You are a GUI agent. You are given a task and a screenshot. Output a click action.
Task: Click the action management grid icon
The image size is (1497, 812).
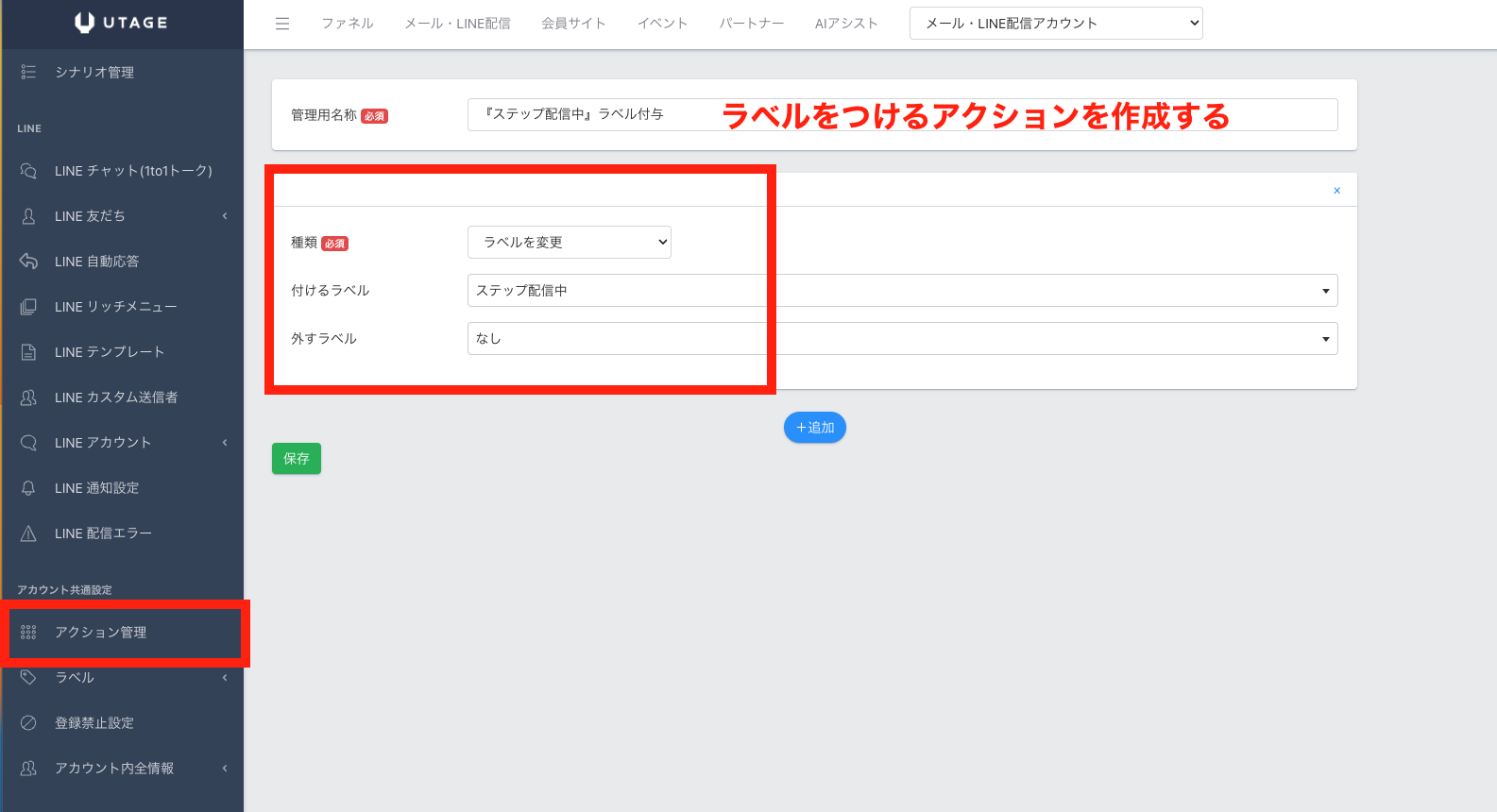tap(28, 633)
